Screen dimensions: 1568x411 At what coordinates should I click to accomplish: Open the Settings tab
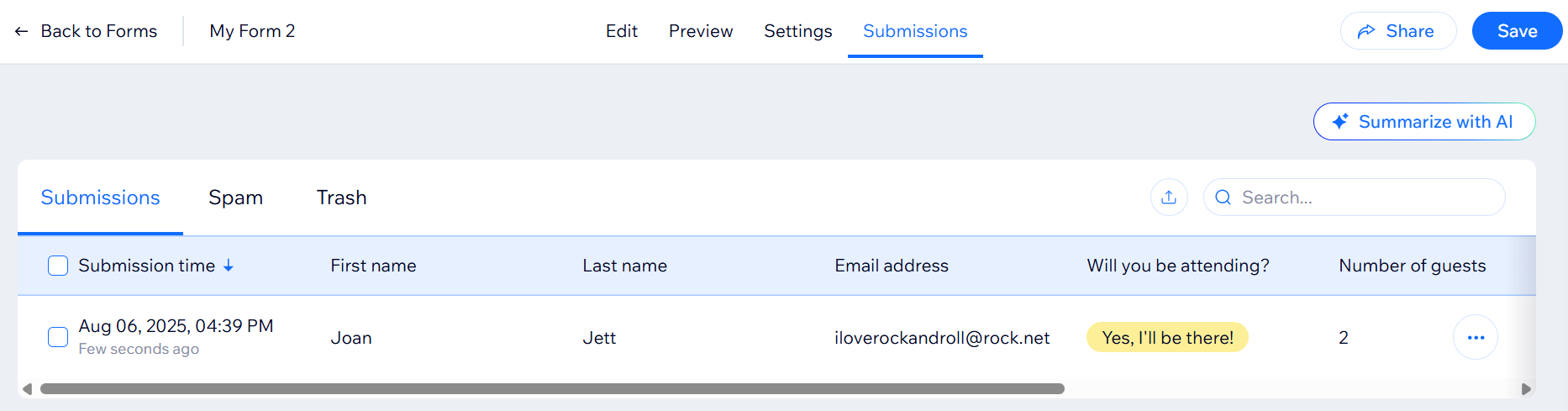point(797,31)
